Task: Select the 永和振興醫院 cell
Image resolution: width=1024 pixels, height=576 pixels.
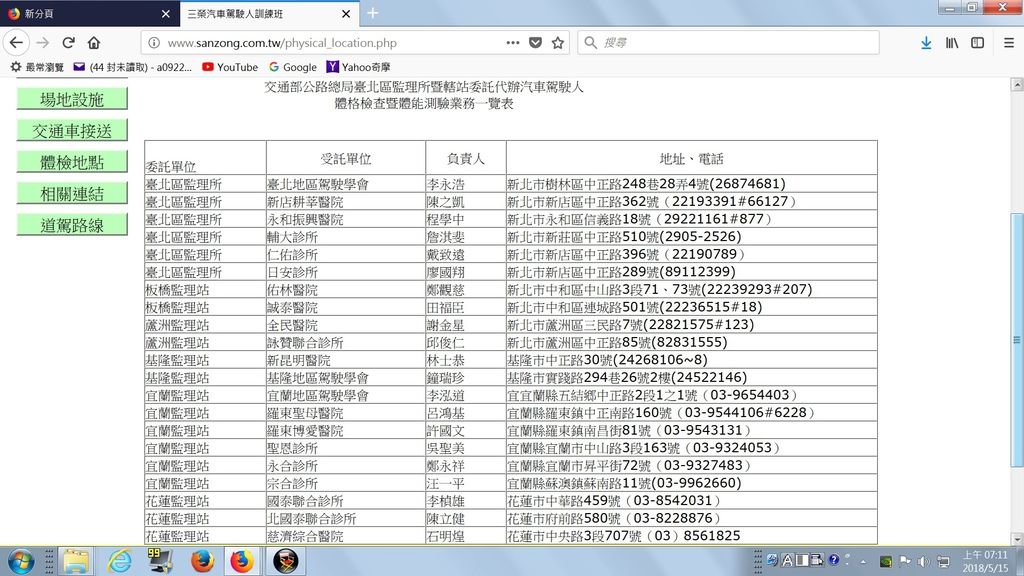Action: [345, 219]
